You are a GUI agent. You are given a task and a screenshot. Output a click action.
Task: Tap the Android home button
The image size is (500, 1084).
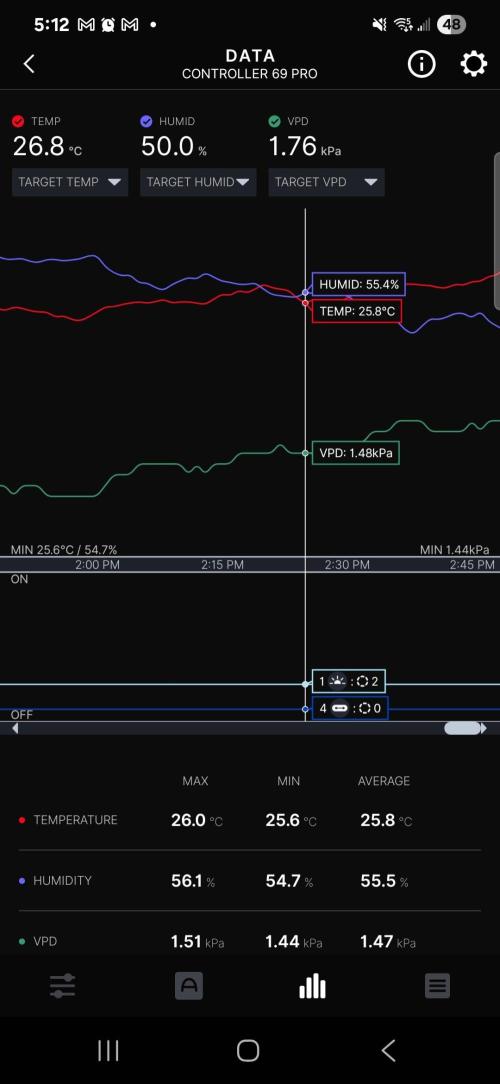tap(248, 1050)
